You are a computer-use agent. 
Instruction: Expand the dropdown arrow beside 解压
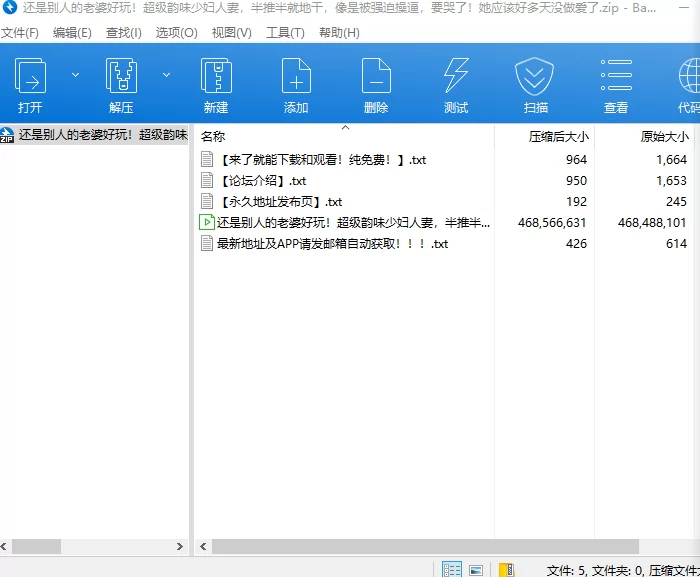[x=166, y=75]
